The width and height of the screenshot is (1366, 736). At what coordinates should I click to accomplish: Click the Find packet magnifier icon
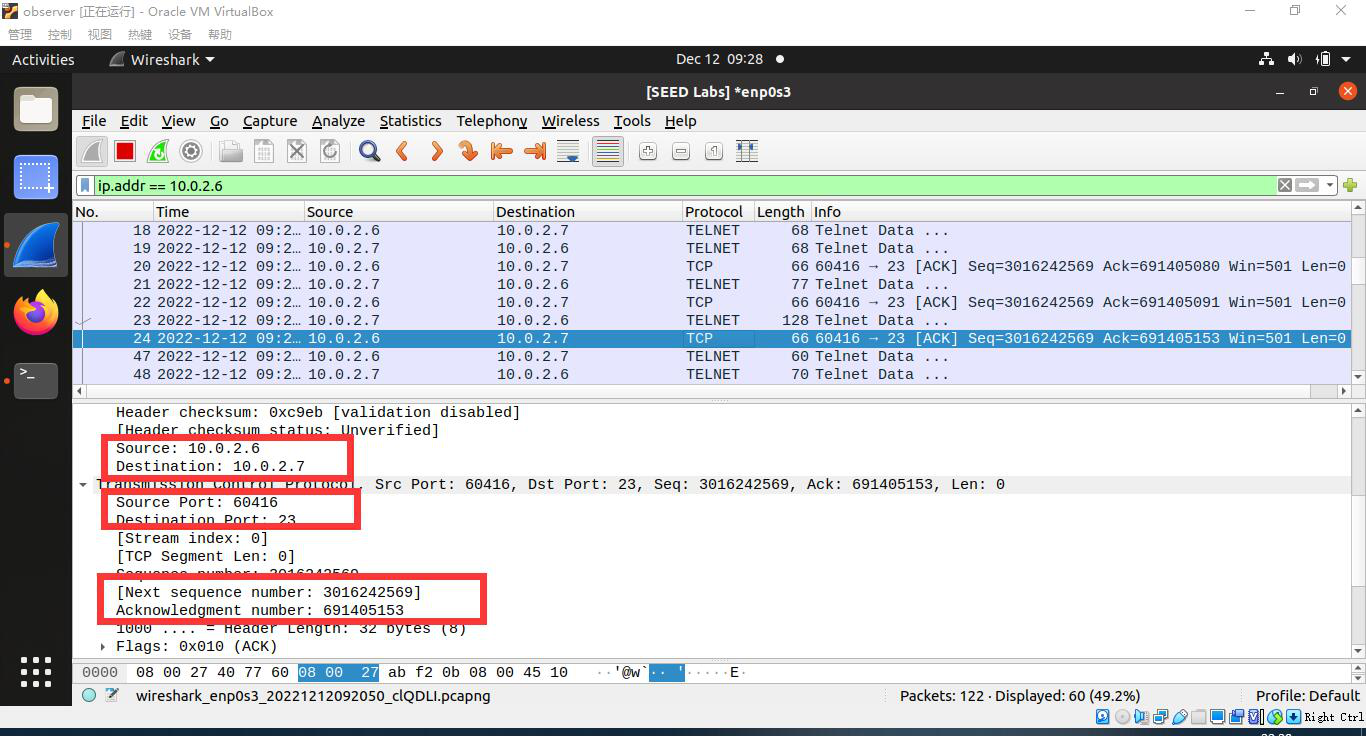[x=369, y=151]
